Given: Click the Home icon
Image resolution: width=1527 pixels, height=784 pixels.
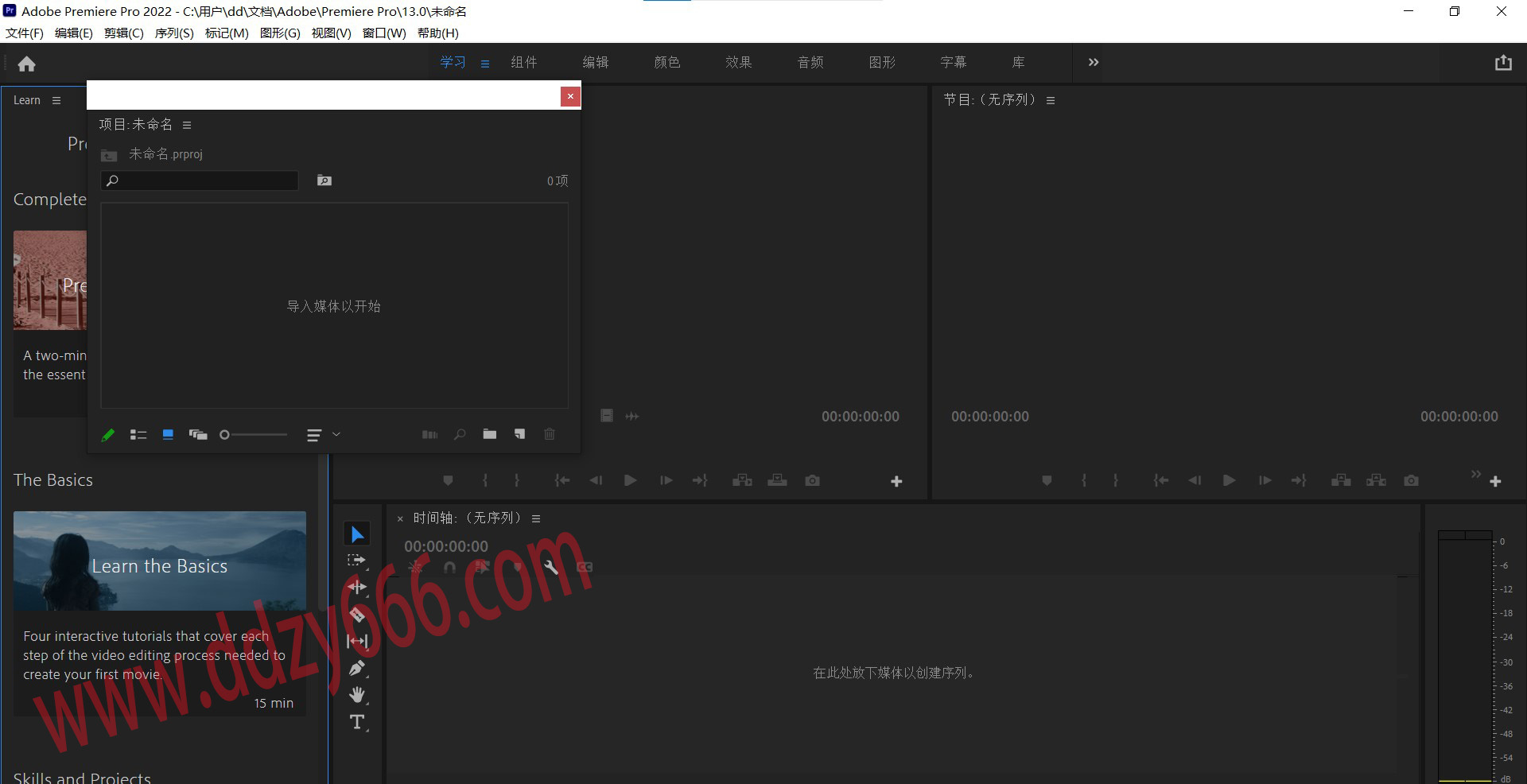Looking at the screenshot, I should 27,64.
